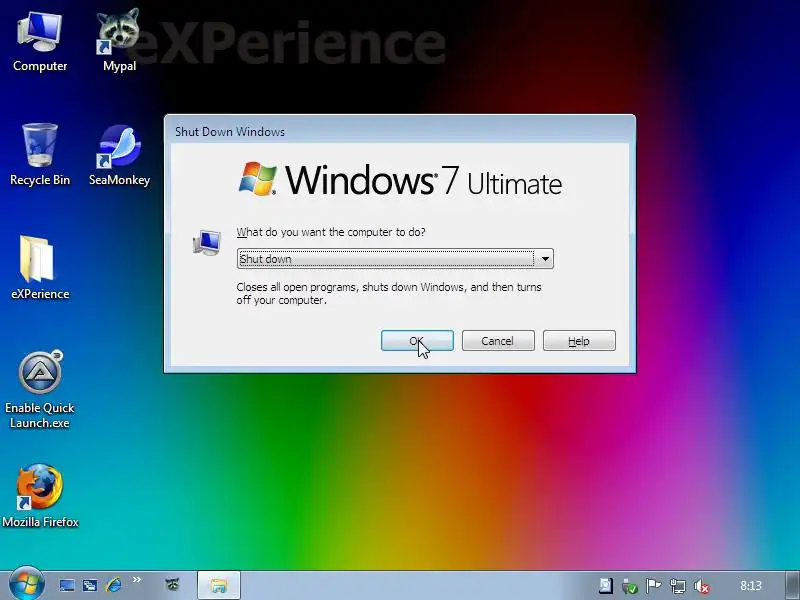Click the Shut Down Windows title bar
Screen dimensions: 800x600
pyautogui.click(x=400, y=131)
